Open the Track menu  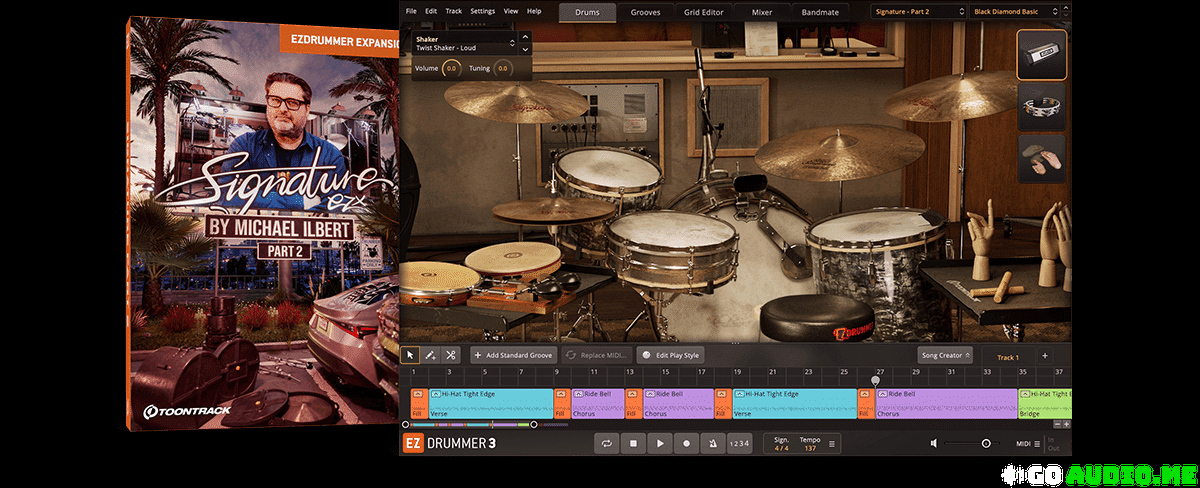coord(454,11)
